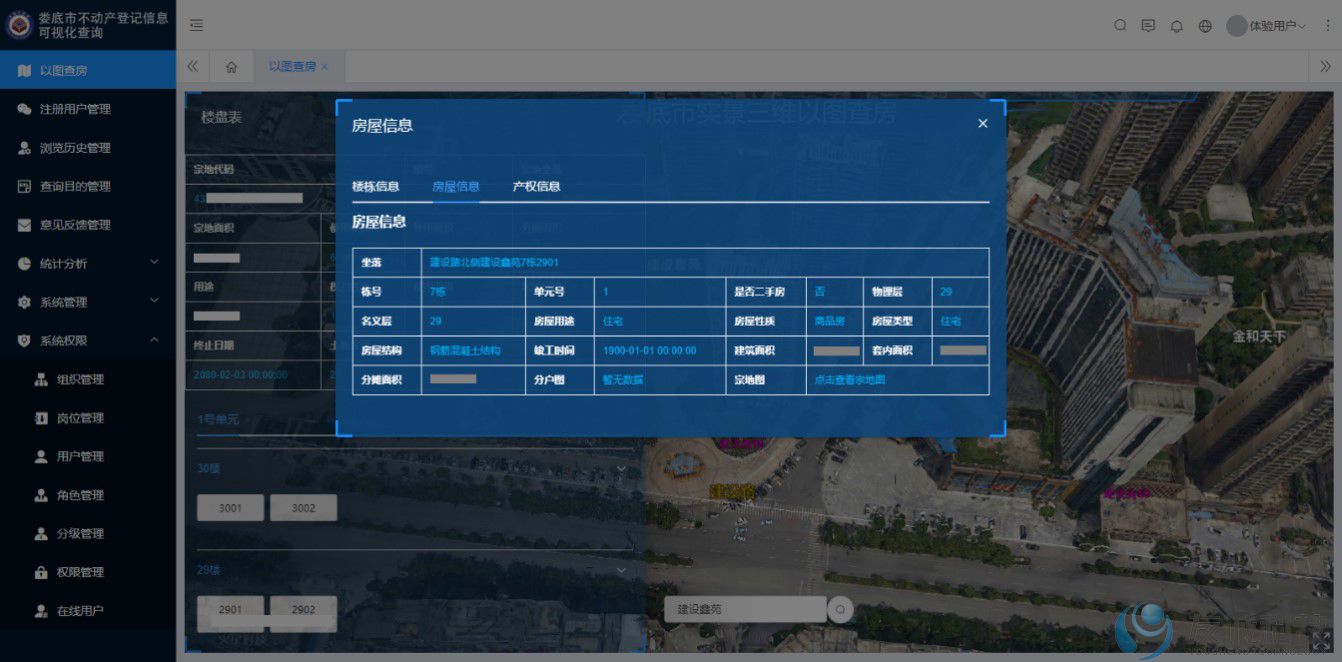
Task: Collapse the 系统权限 sidebar menu
Action: (88, 341)
